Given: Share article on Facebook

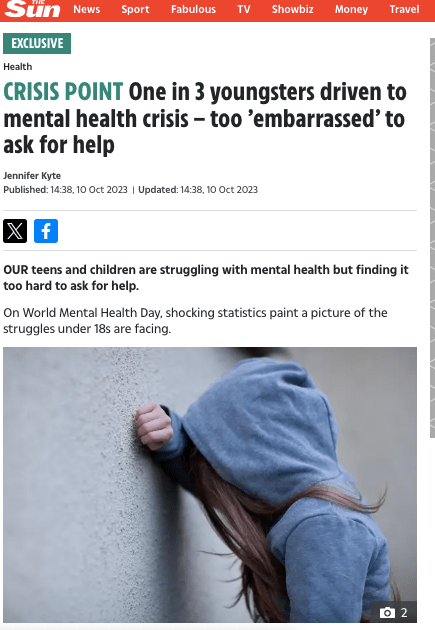Looking at the screenshot, I should (46, 231).
